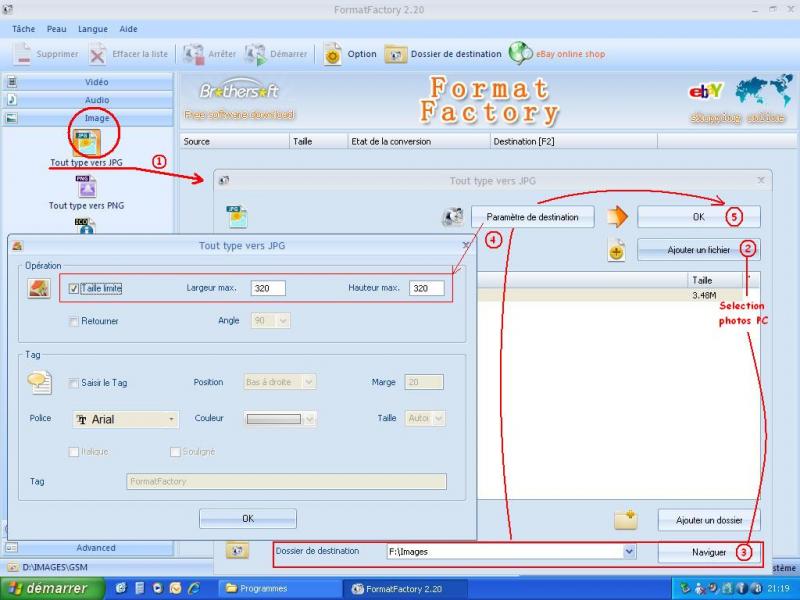The image size is (800, 600).
Task: Click the Ajouter un dossier button
Action: point(709,520)
